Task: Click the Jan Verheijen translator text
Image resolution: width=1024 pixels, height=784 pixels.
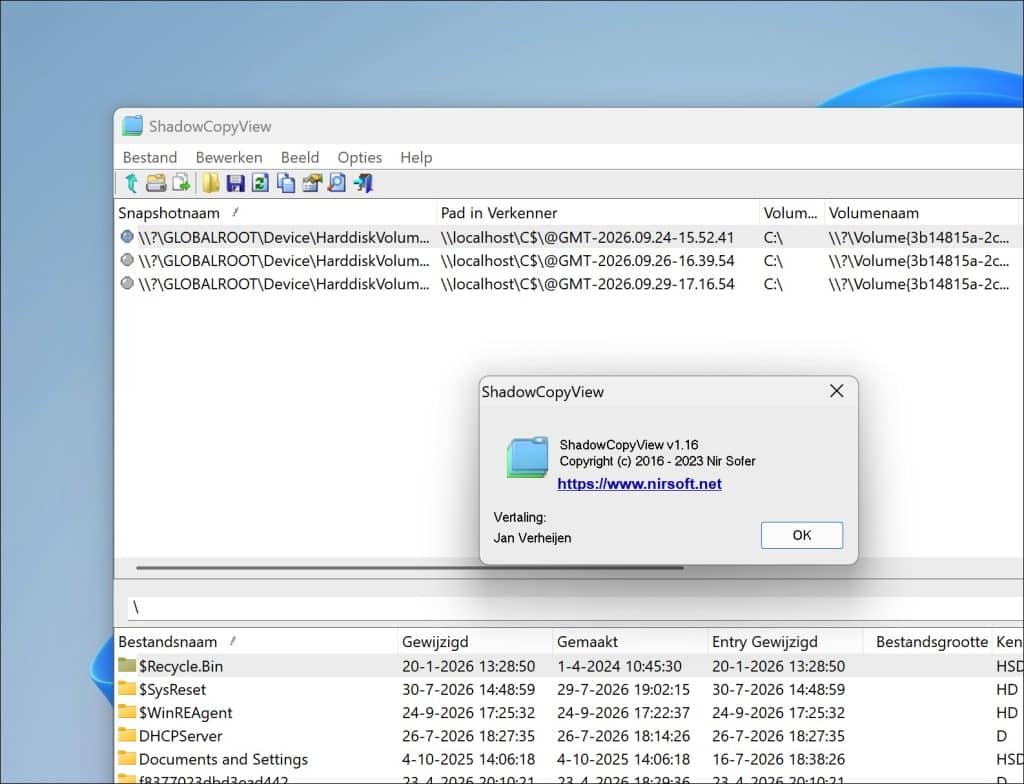Action: tap(532, 538)
